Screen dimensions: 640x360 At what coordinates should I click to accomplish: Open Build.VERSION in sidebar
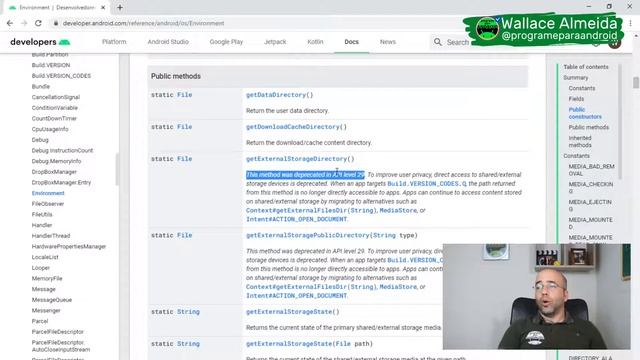click(x=51, y=65)
